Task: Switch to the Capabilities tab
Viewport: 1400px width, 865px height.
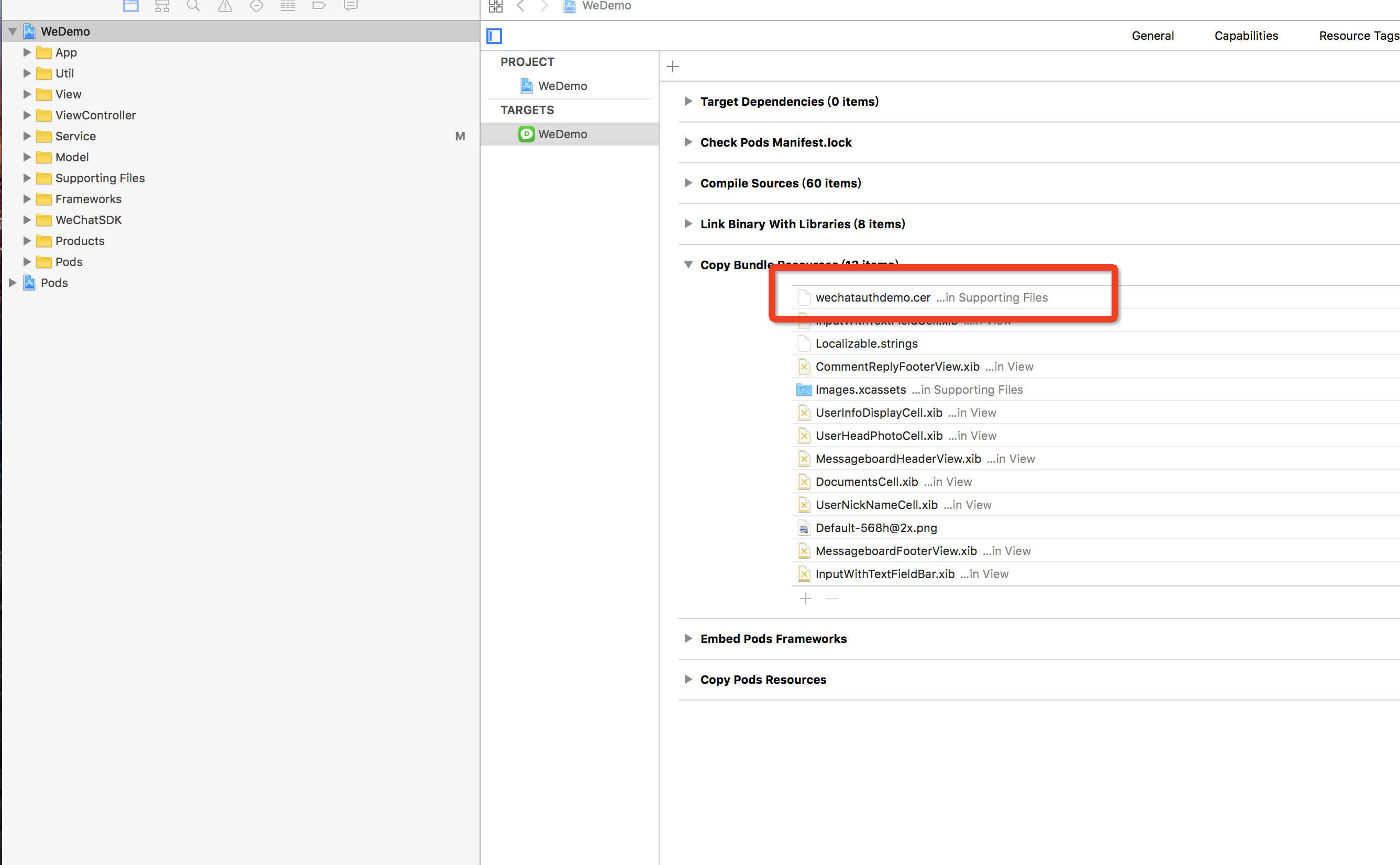Action: (x=1246, y=36)
